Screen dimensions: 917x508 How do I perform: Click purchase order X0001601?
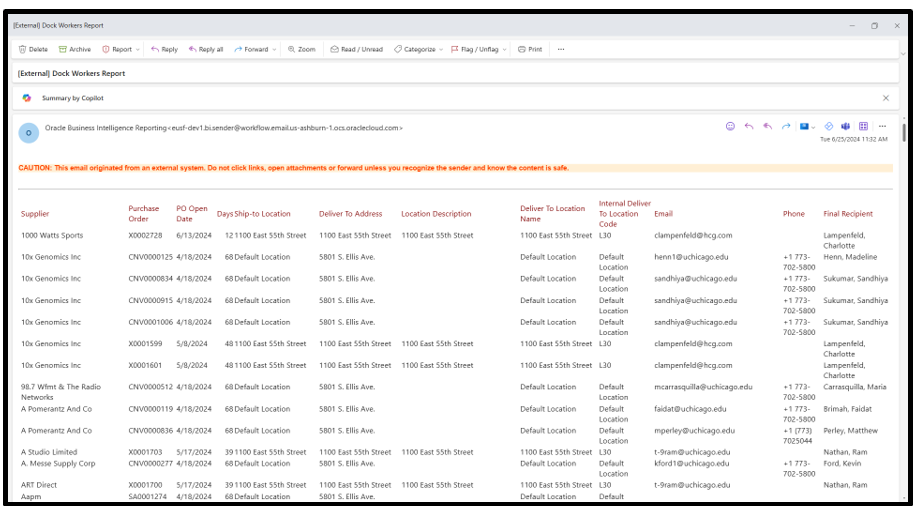(x=145, y=365)
